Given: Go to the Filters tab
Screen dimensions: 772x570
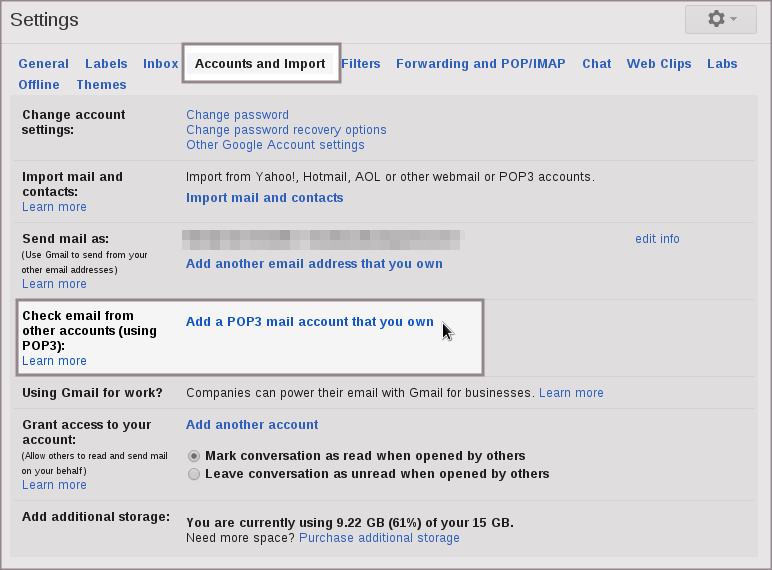Looking at the screenshot, I should [x=360, y=64].
